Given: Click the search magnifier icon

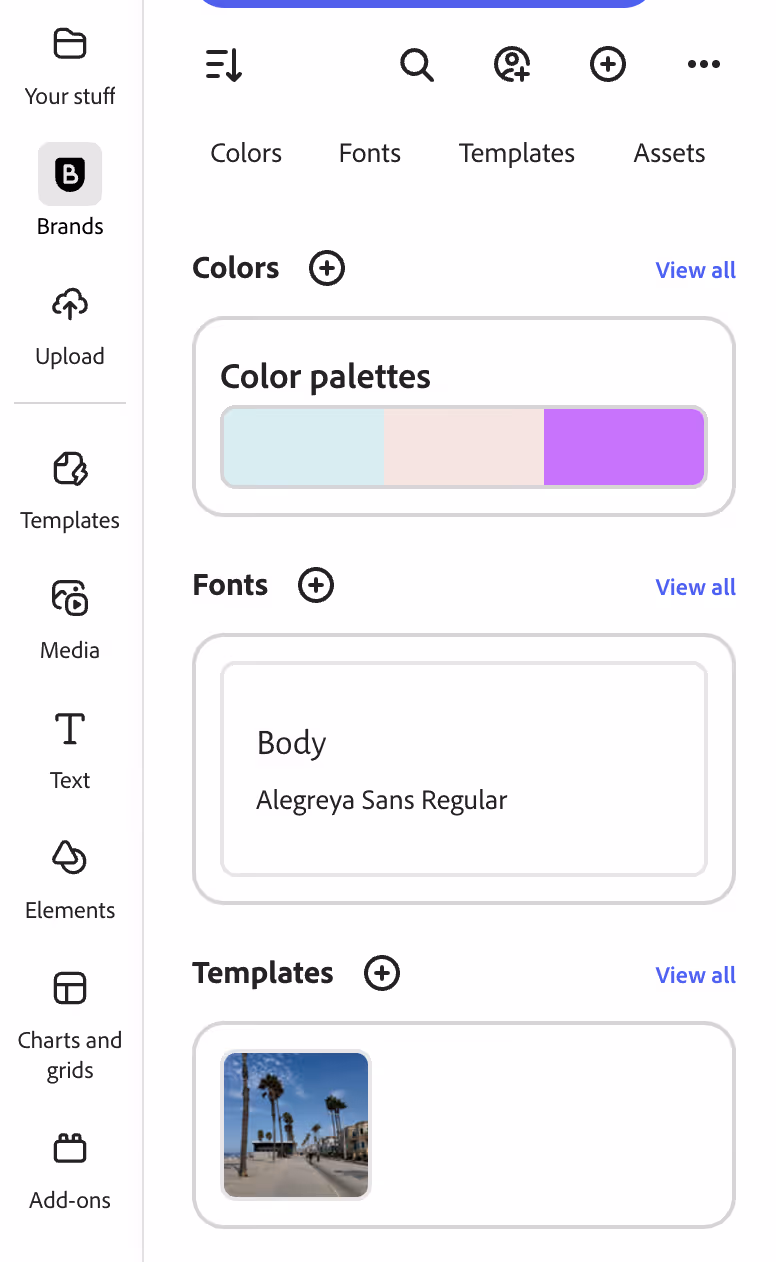Looking at the screenshot, I should 417,65.
